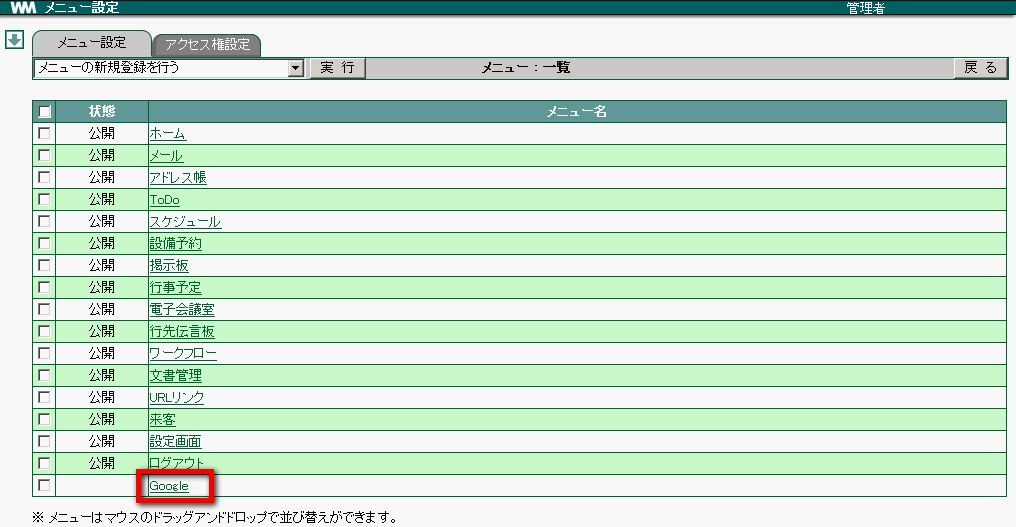The height and width of the screenshot is (527, 1016).
Task: Toggle the select-all checkbox in header
Action: point(44,111)
